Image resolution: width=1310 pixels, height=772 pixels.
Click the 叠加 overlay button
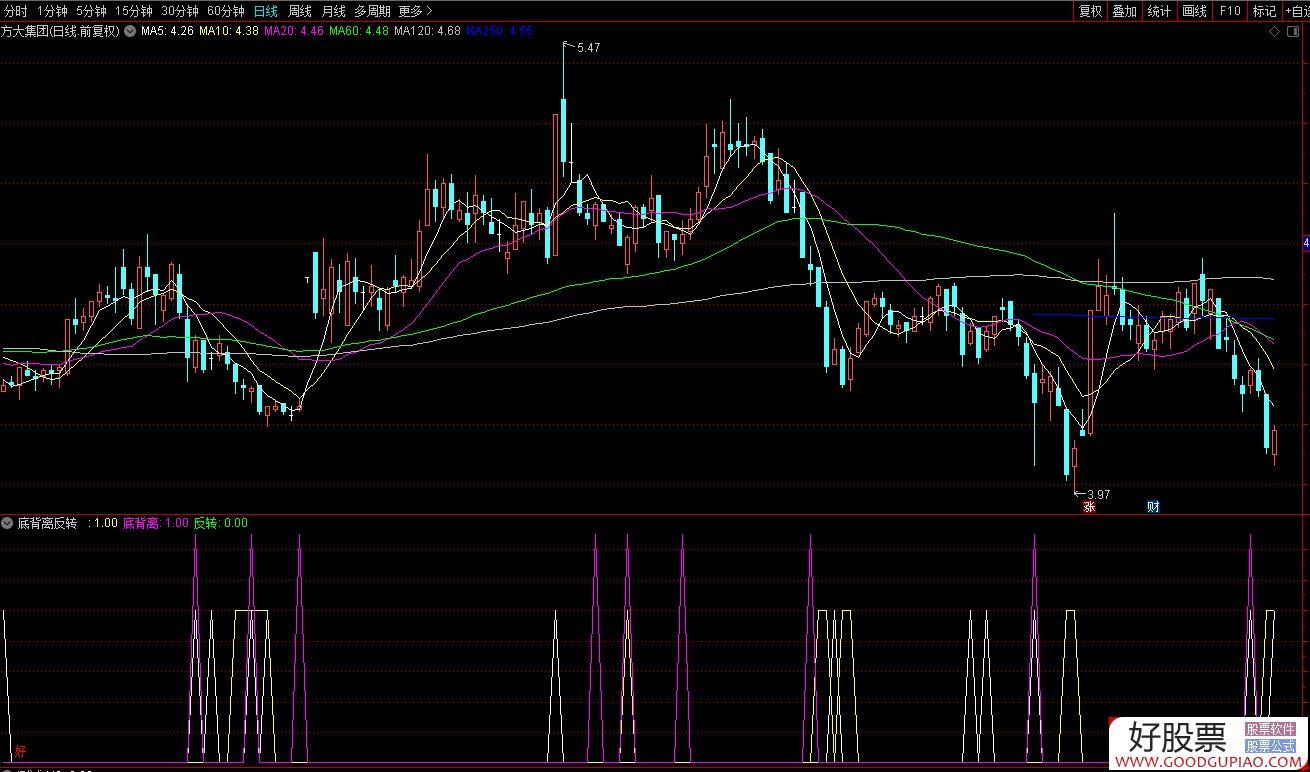click(x=1125, y=11)
